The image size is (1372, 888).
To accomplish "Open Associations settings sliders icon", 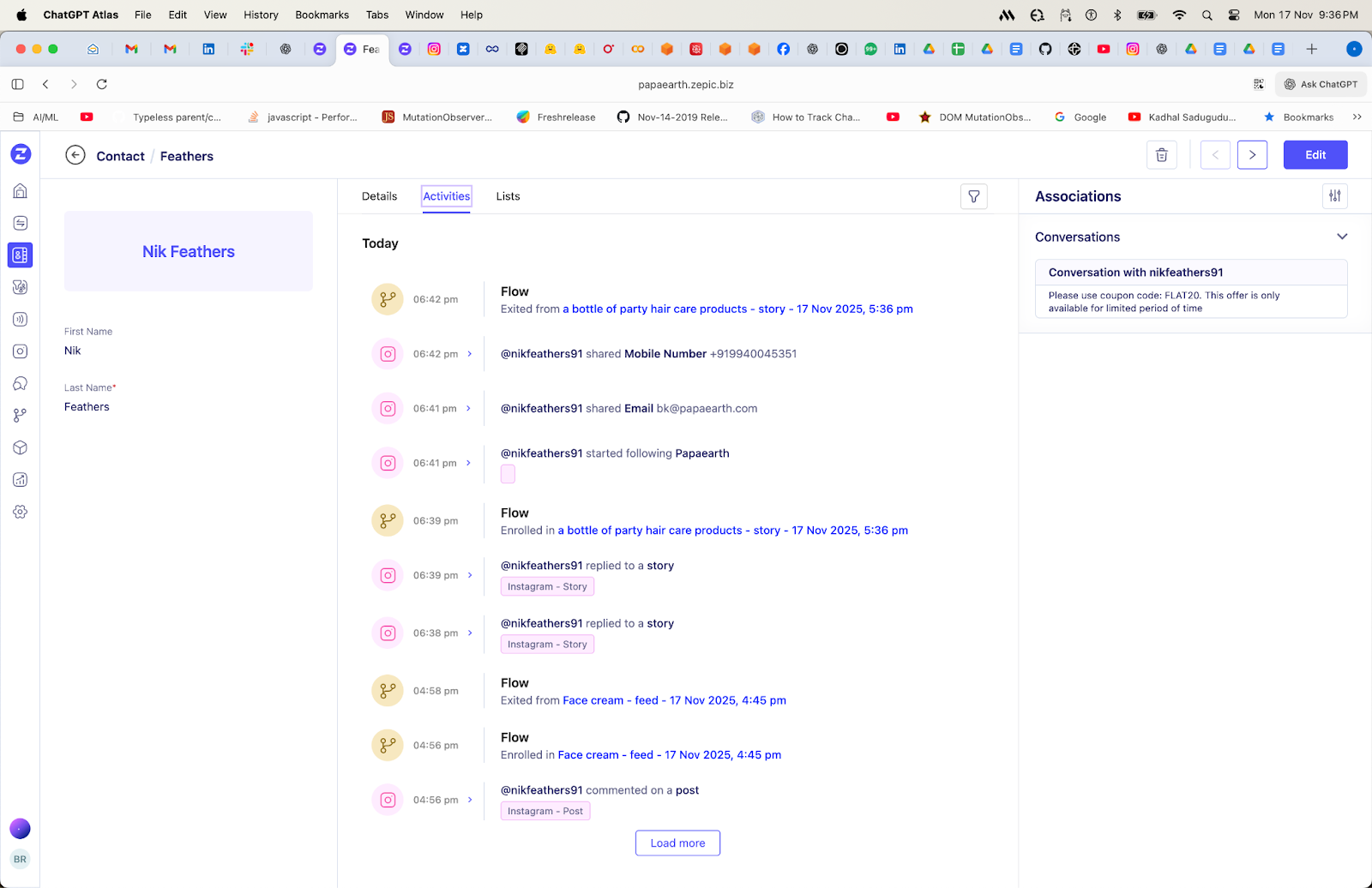I will [1334, 196].
